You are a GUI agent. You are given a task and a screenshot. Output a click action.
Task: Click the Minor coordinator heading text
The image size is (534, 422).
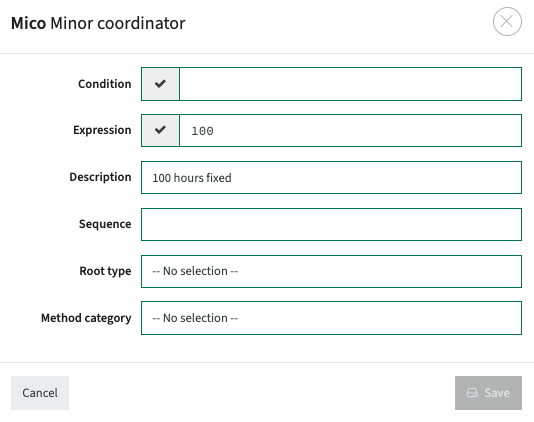click(x=118, y=24)
